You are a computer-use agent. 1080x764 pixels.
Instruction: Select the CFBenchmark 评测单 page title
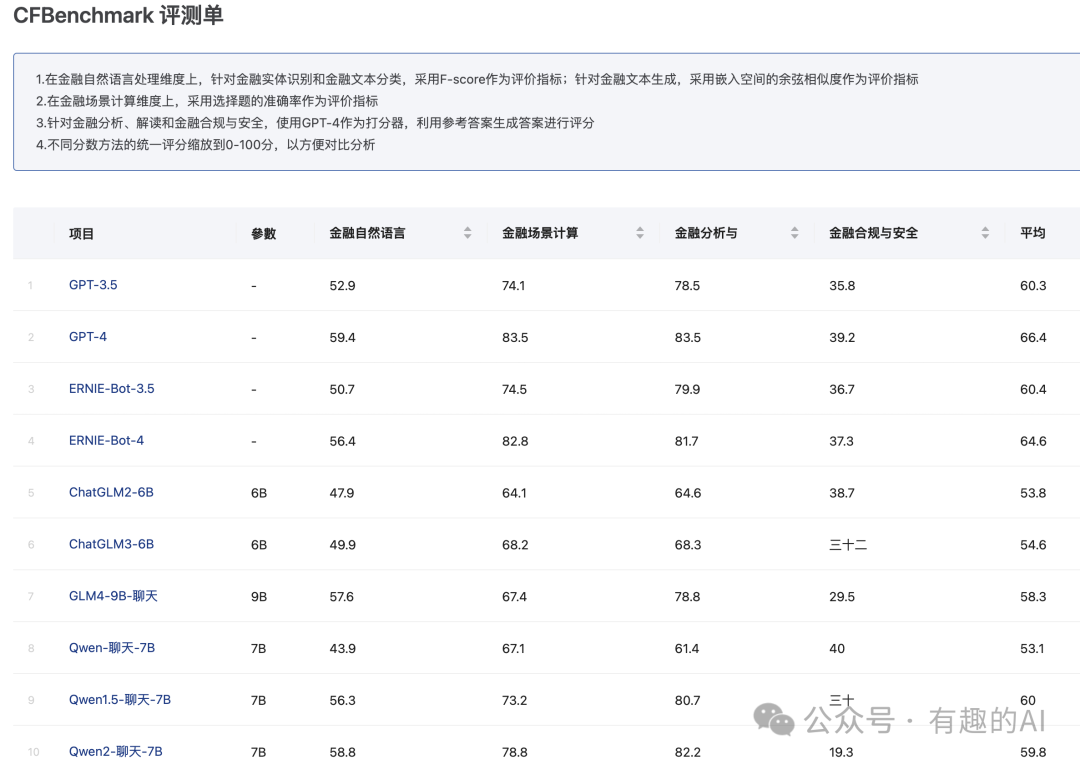pyautogui.click(x=118, y=14)
